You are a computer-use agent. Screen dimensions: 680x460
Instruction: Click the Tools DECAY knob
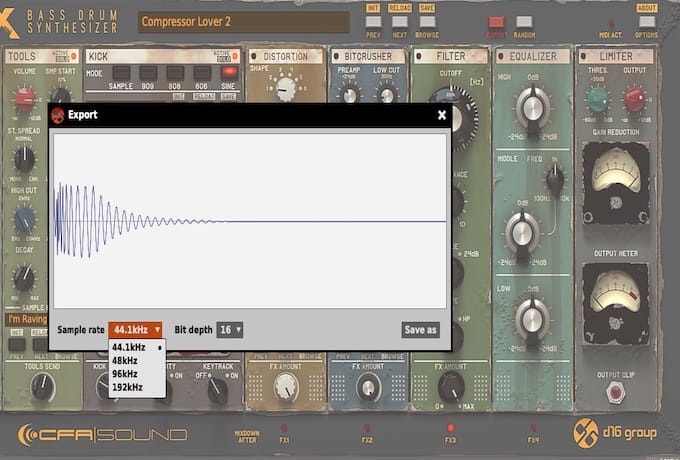24,278
